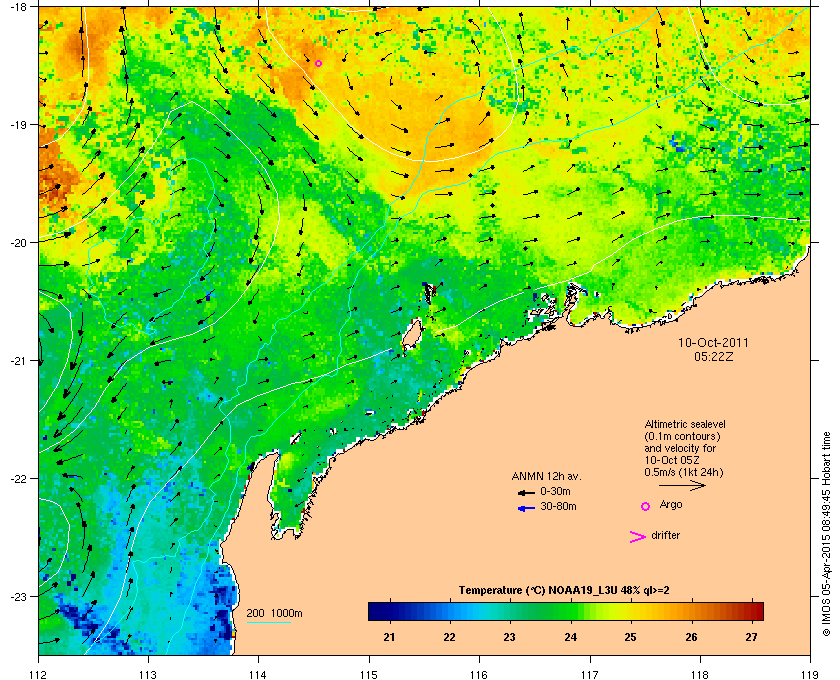Click the 'and velocity for' legend line
The height and width of the screenshot is (680, 840).
[x=680, y=448]
